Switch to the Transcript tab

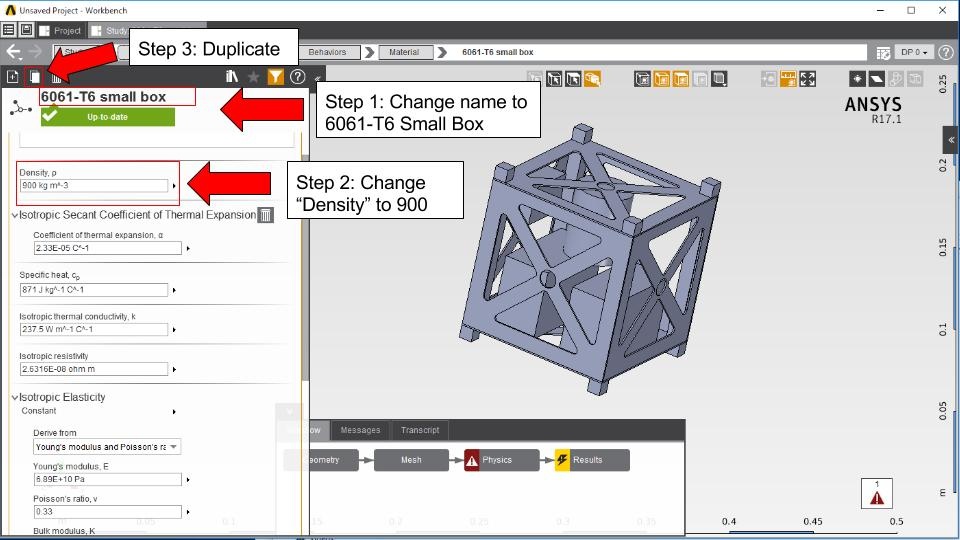[x=420, y=430]
